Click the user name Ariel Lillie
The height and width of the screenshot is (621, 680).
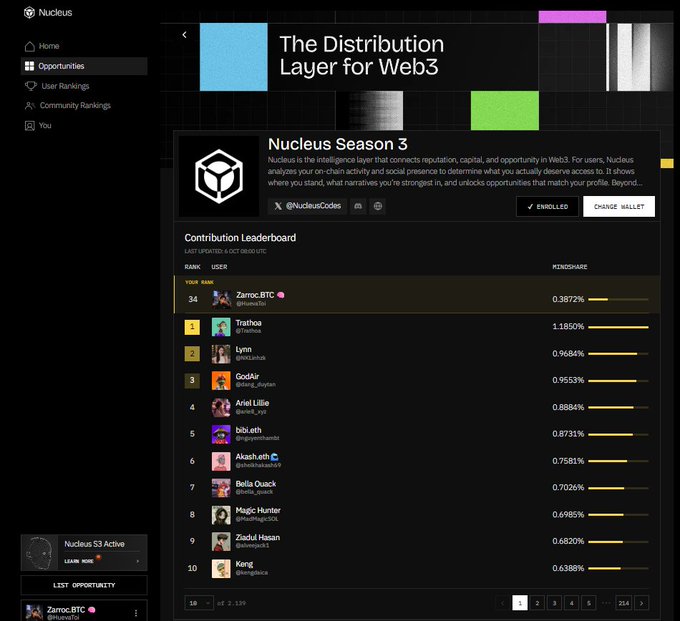tap(252, 403)
